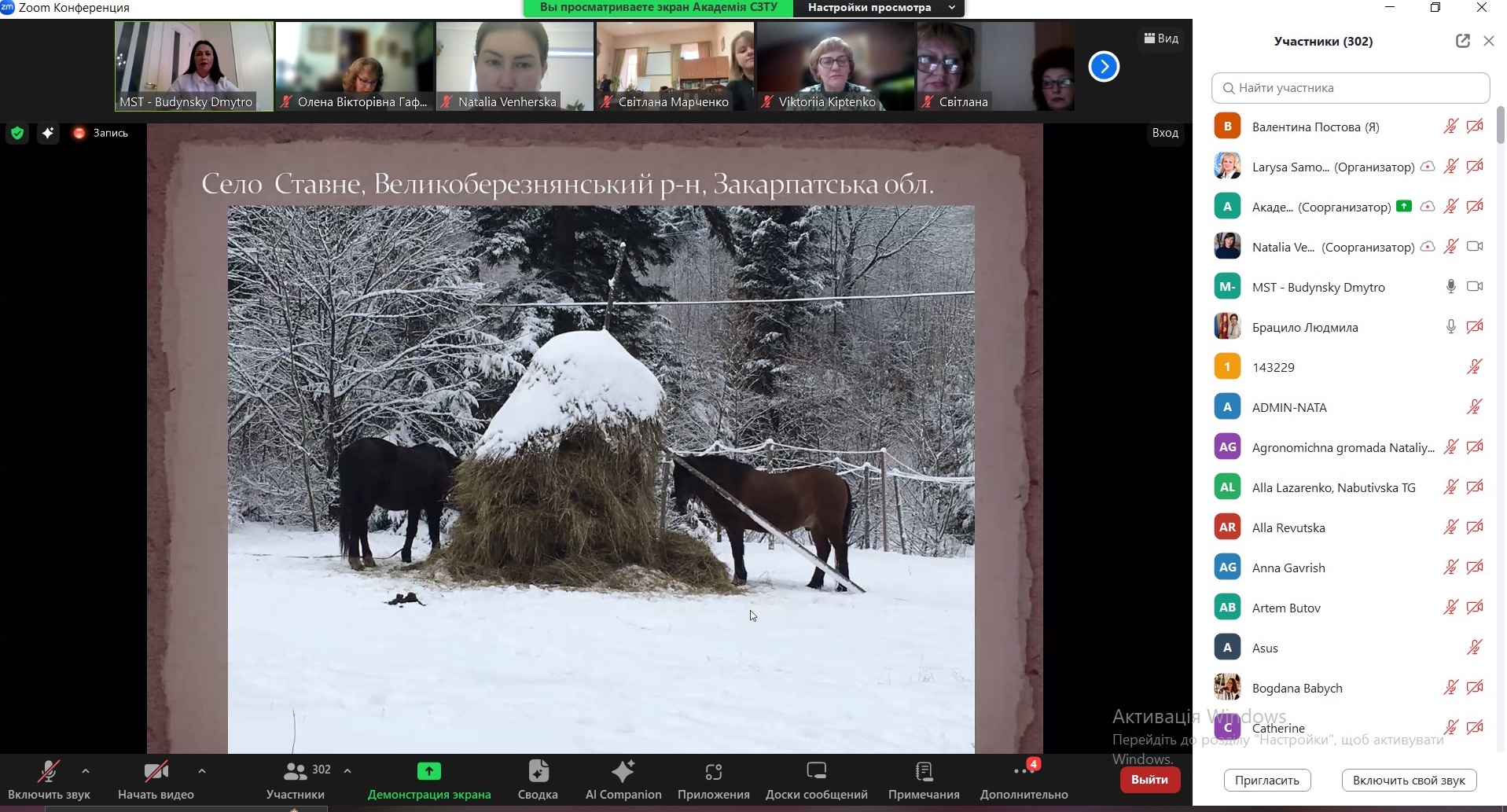Click the Пригласить button
The height and width of the screenshot is (812, 1507).
pos(1266,780)
